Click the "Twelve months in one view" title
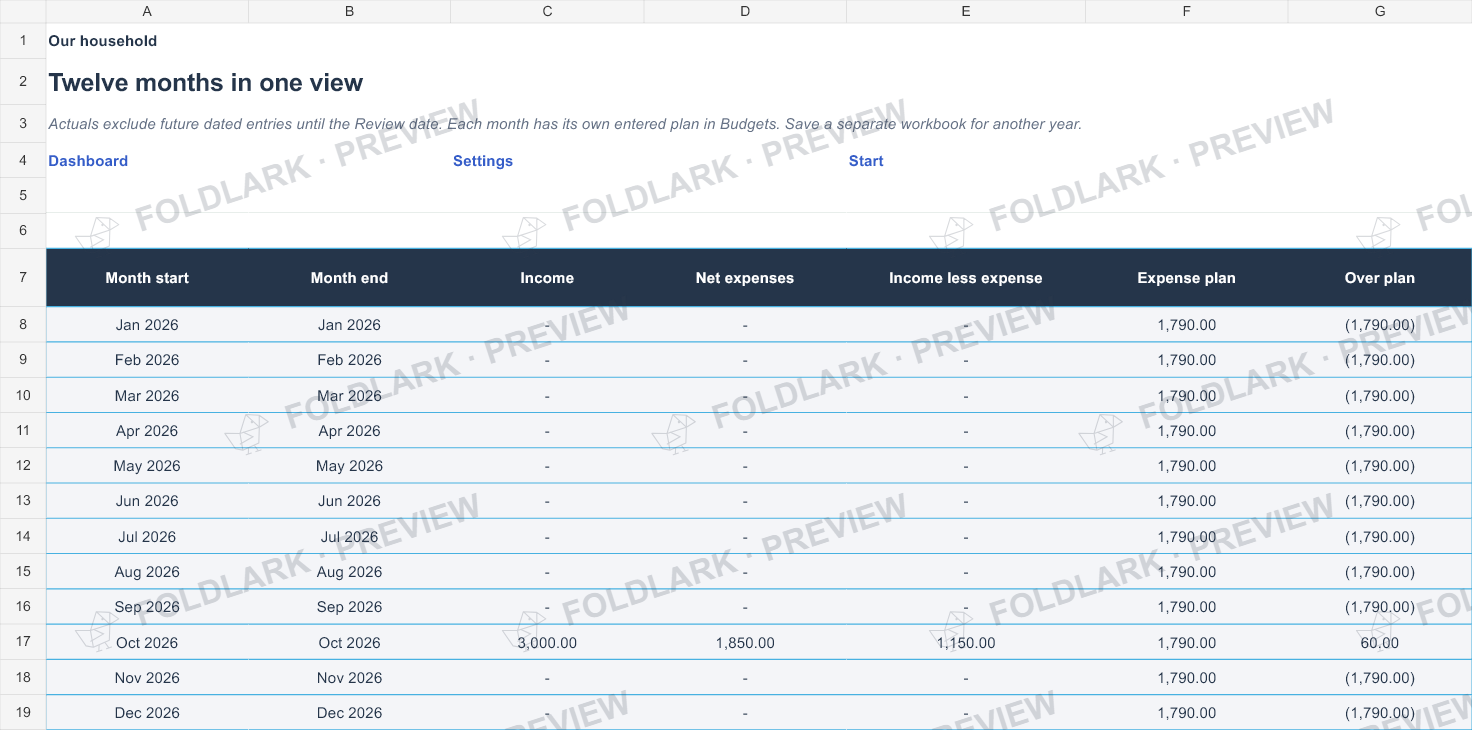Screen dimensions: 1472x730 206,83
